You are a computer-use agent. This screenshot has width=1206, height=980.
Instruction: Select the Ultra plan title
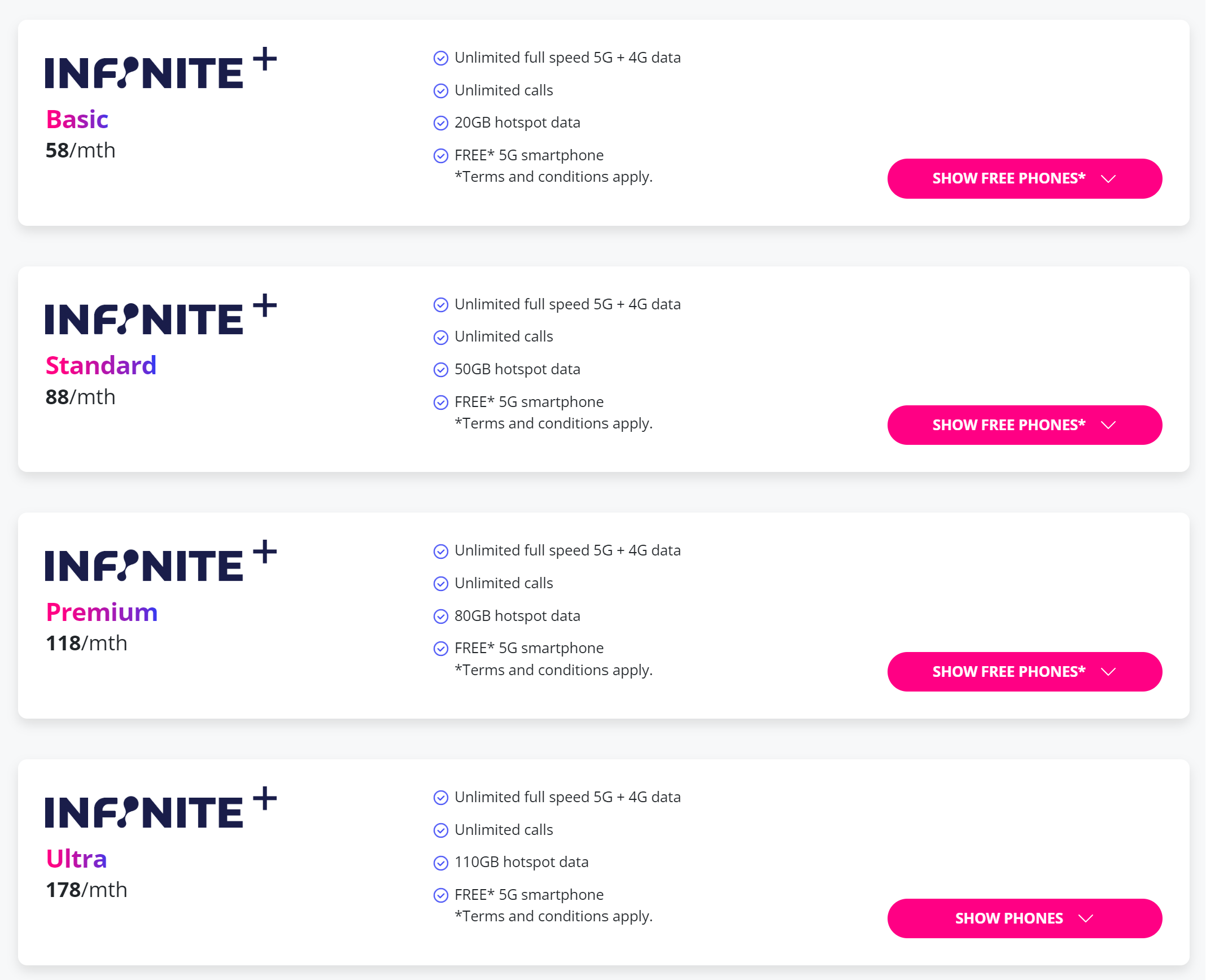tap(76, 859)
